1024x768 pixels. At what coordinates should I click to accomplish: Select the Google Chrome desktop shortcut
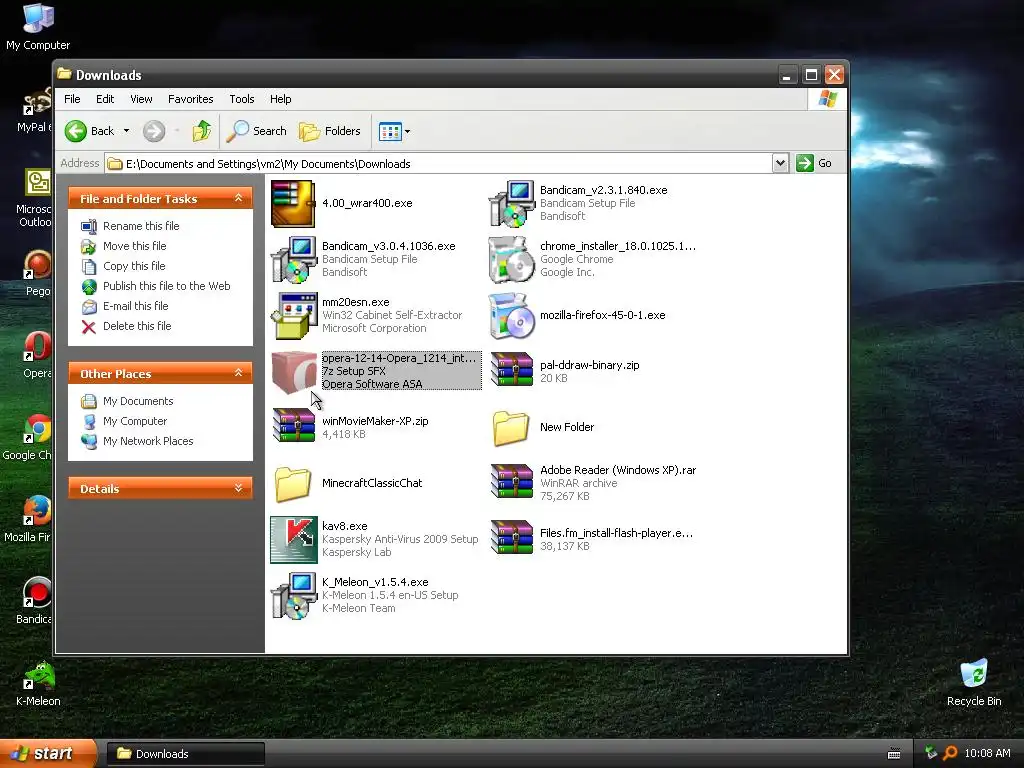point(27,438)
